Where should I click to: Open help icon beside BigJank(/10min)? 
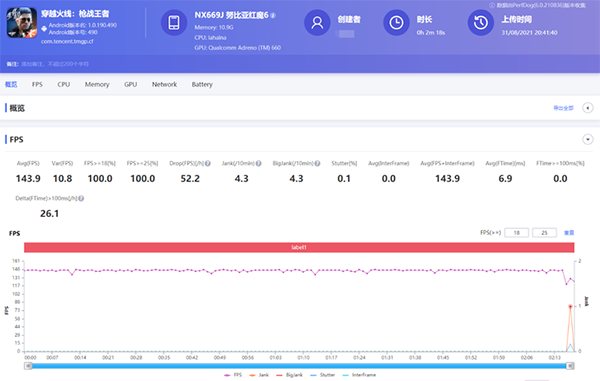(317, 163)
